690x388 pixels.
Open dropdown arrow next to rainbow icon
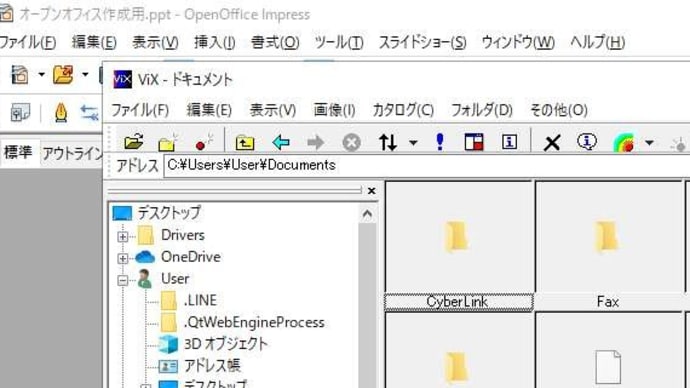tap(649, 143)
